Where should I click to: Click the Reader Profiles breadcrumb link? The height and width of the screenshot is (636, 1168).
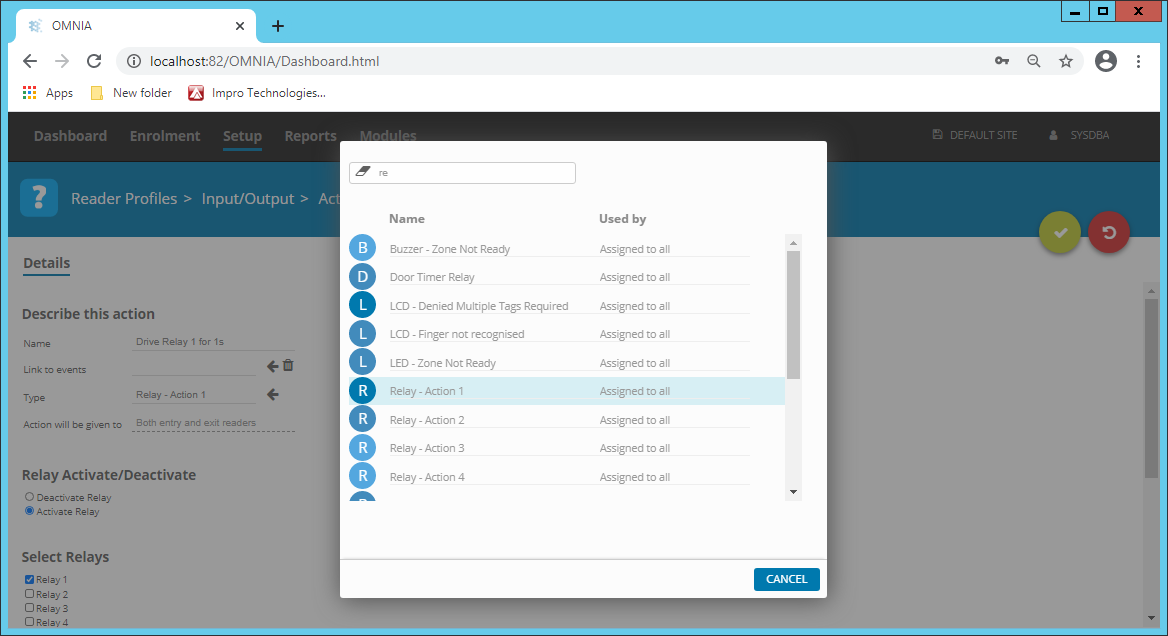(x=124, y=198)
